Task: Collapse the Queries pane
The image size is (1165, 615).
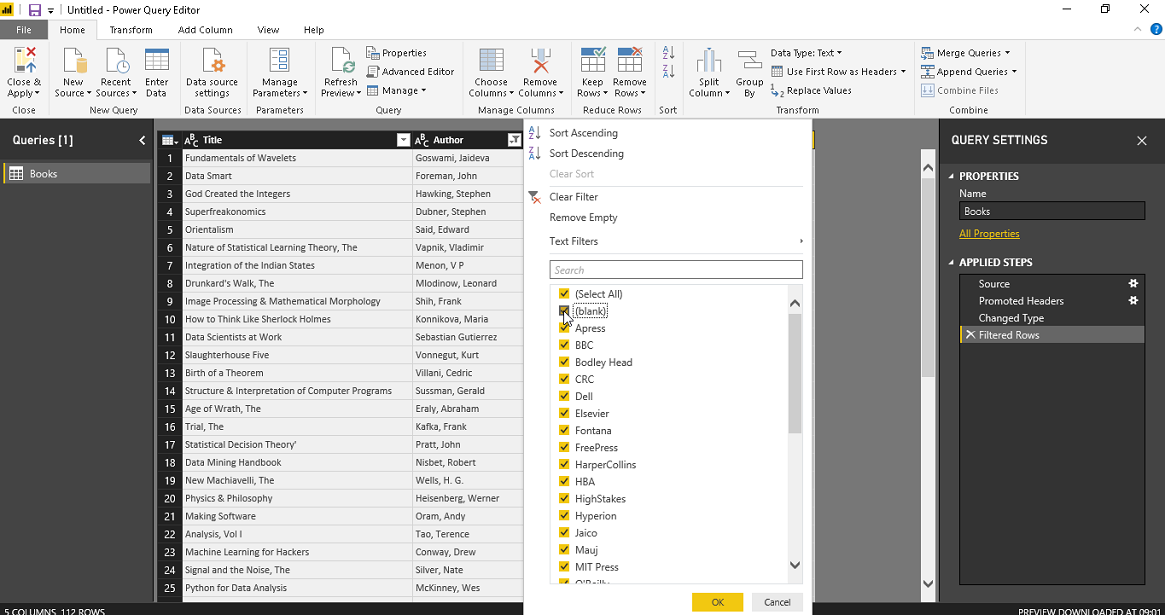Action: tap(142, 140)
